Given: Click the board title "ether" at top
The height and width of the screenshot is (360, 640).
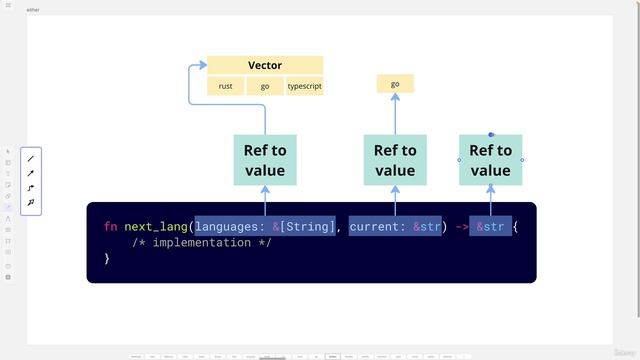Looking at the screenshot, I should [x=33, y=10].
